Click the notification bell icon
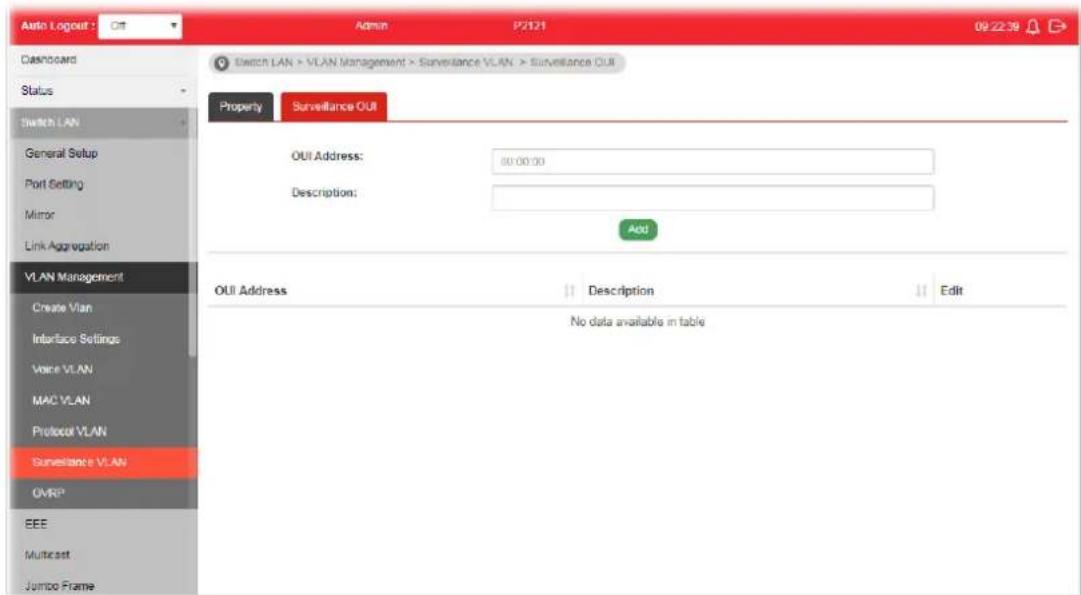Screen dimensions: 1081x595 pos(1032,26)
